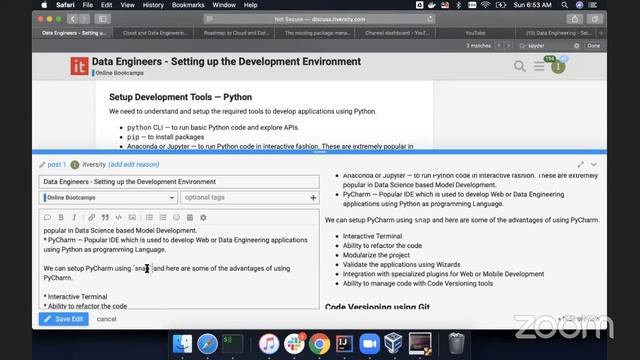
Task: Switch to the Cloud and Data Engineering tab
Action: (x=155, y=33)
